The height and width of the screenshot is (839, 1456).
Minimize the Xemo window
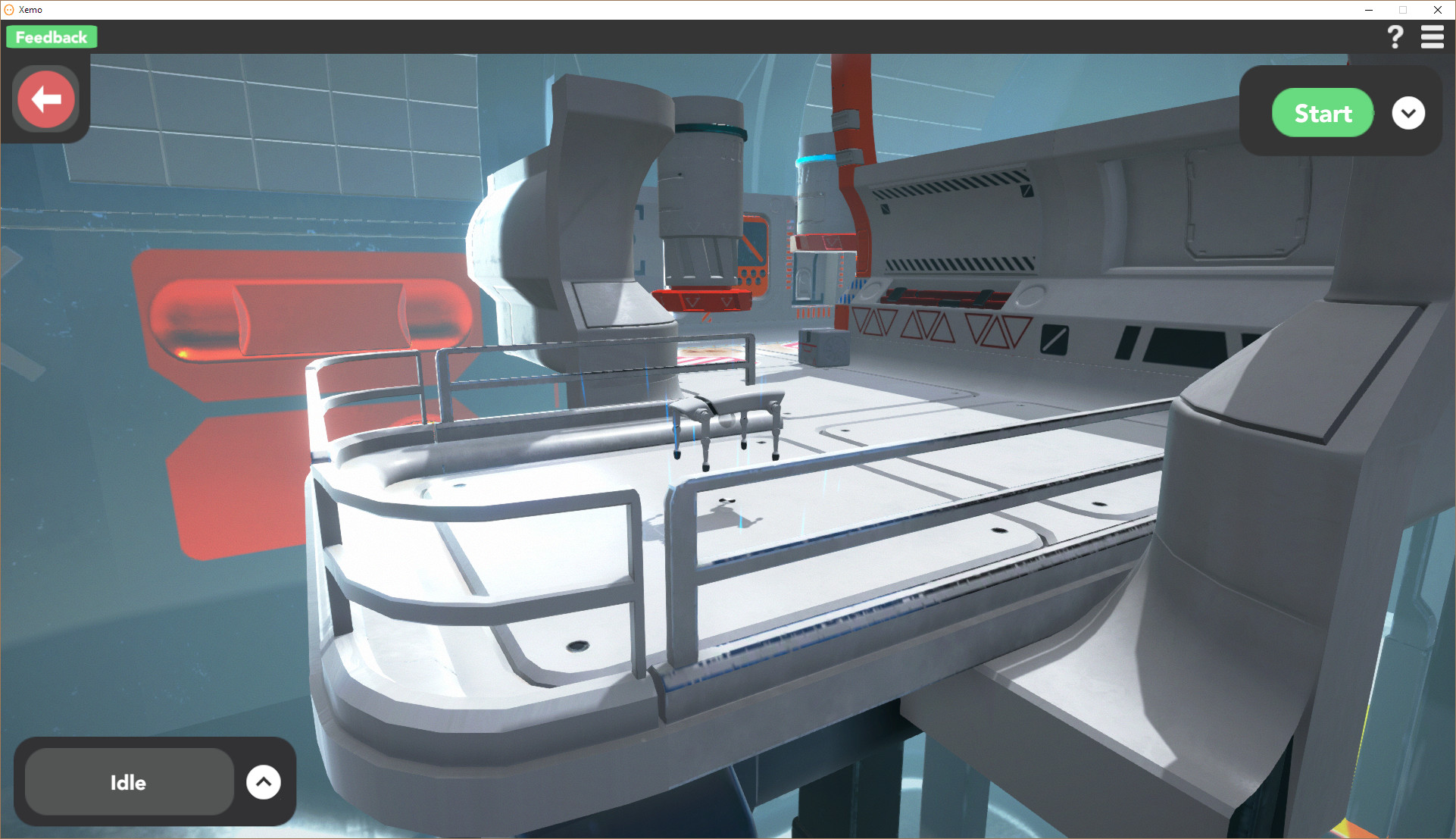pyautogui.click(x=1368, y=10)
